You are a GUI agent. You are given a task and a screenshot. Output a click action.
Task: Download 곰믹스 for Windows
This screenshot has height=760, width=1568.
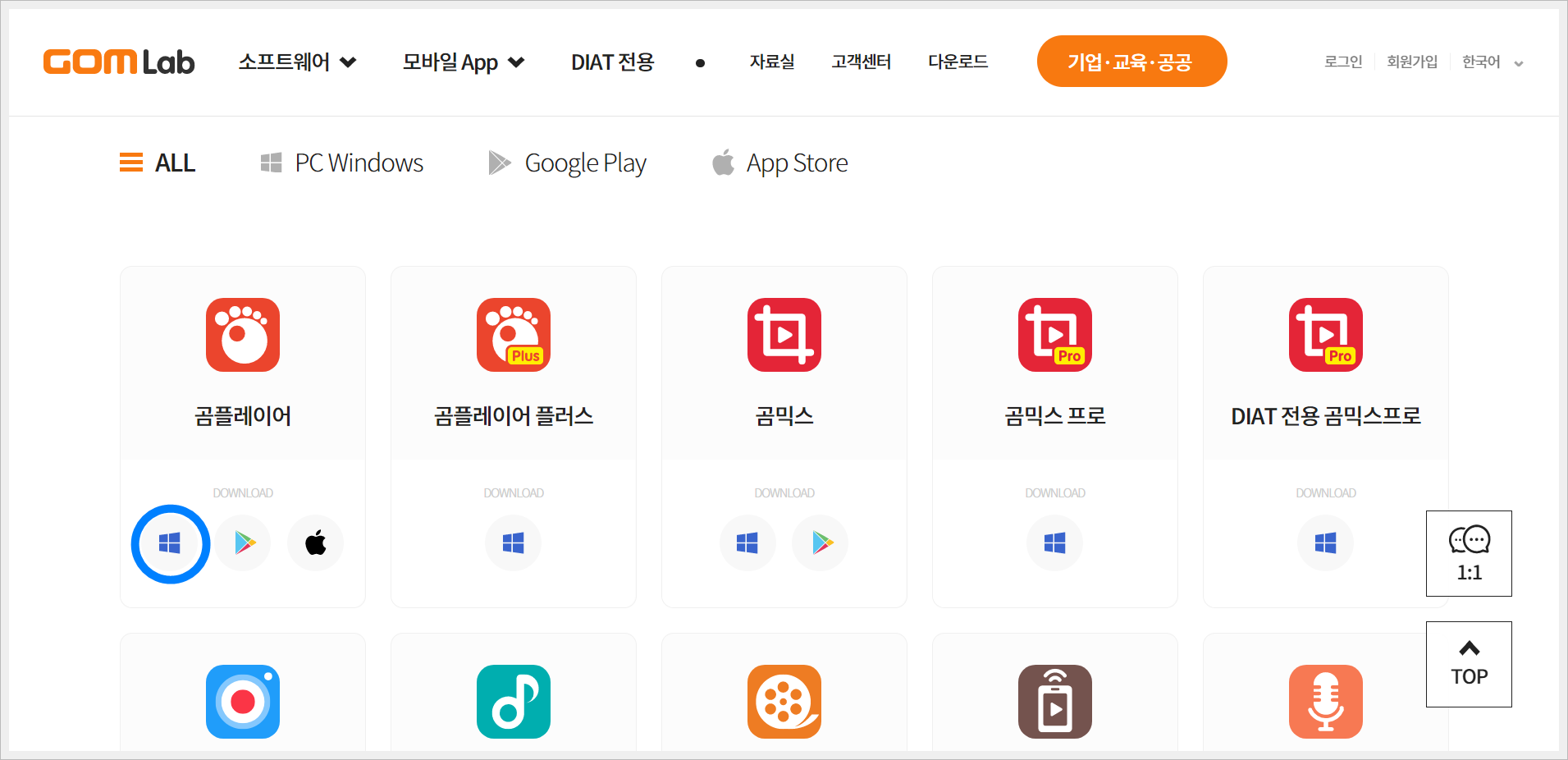(747, 543)
